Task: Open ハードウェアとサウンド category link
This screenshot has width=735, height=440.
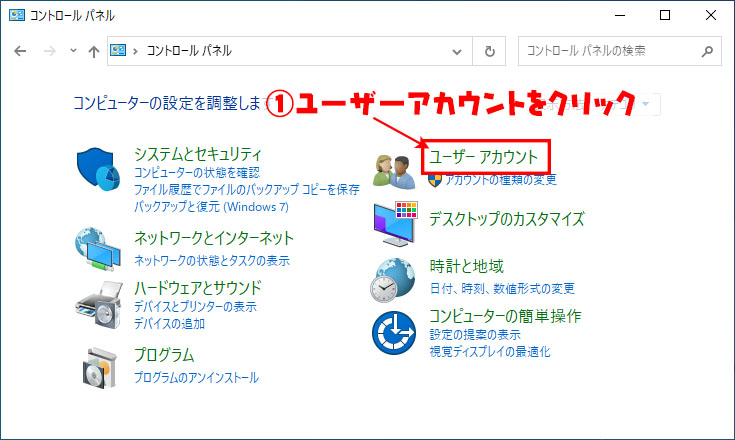Action: [198, 287]
